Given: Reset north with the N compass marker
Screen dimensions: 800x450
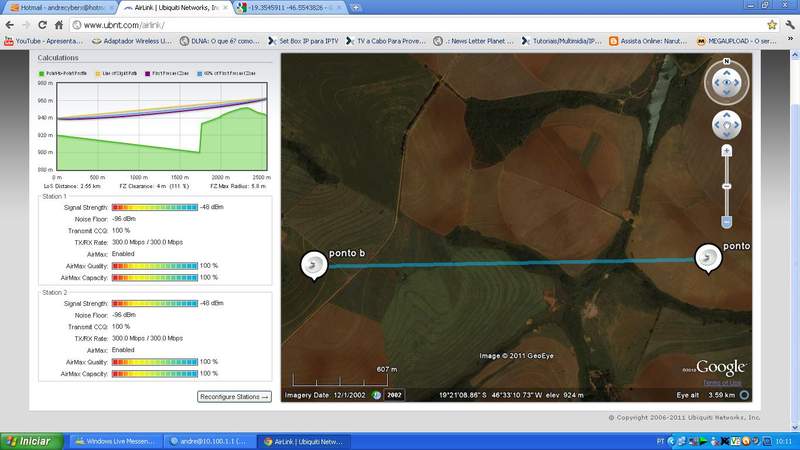Looking at the screenshot, I should pos(727,61).
